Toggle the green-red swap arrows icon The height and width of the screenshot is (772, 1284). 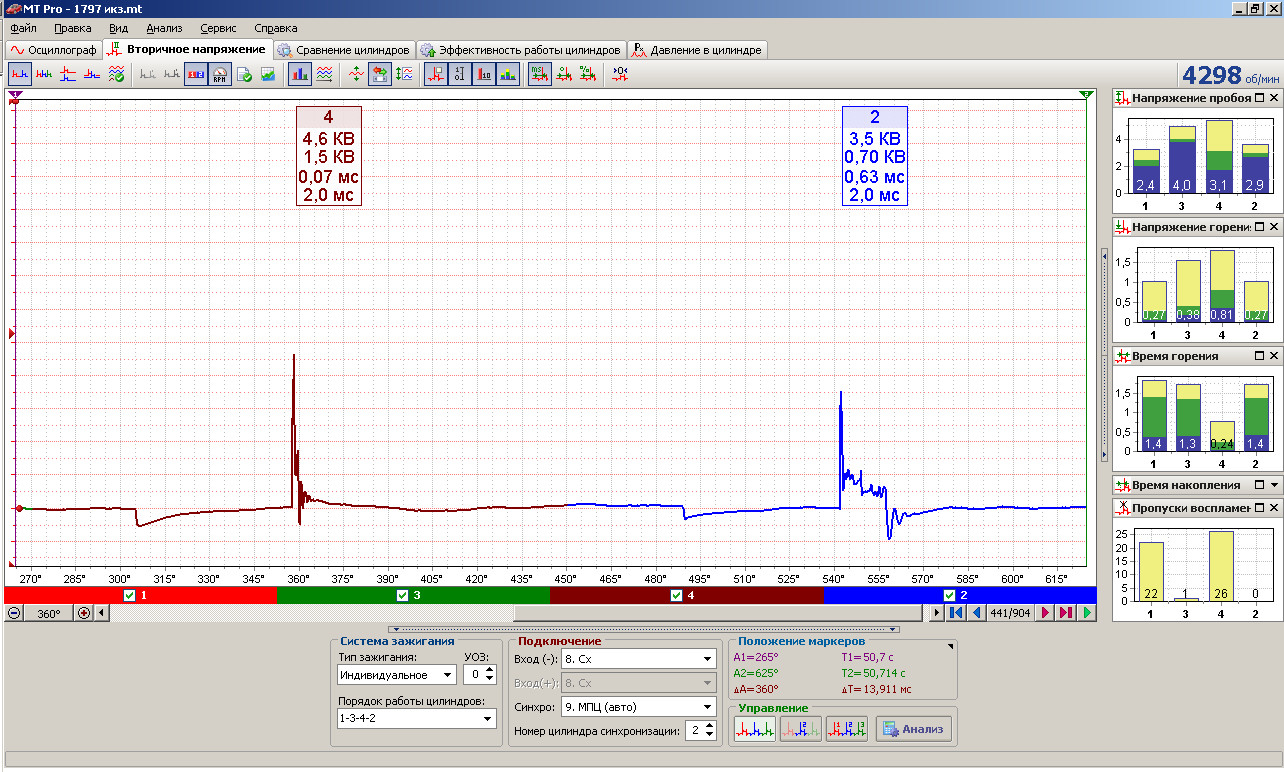tap(379, 73)
